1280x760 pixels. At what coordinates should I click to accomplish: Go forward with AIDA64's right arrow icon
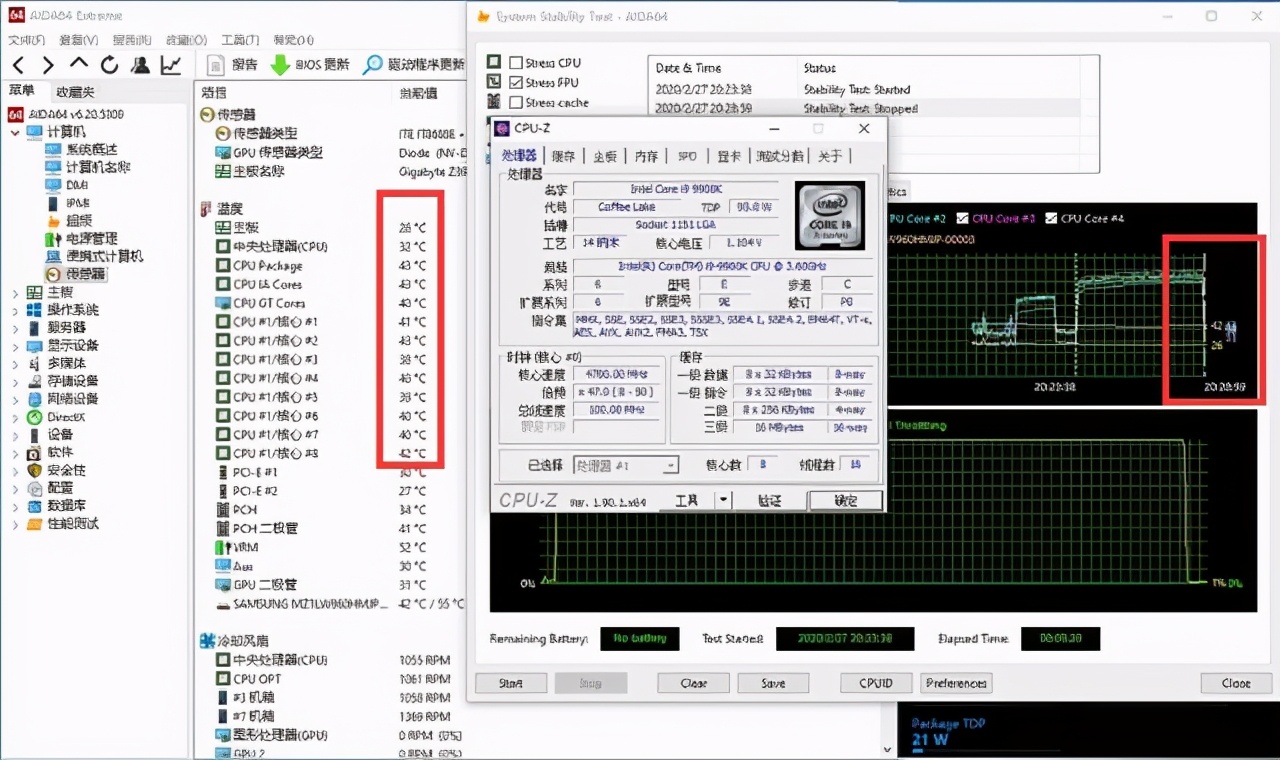(x=48, y=65)
